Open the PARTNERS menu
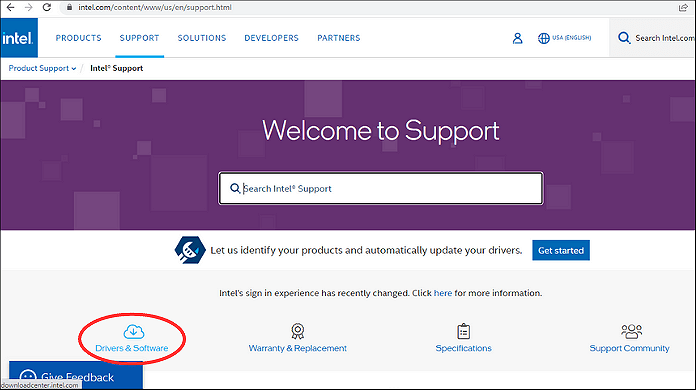 coord(339,38)
